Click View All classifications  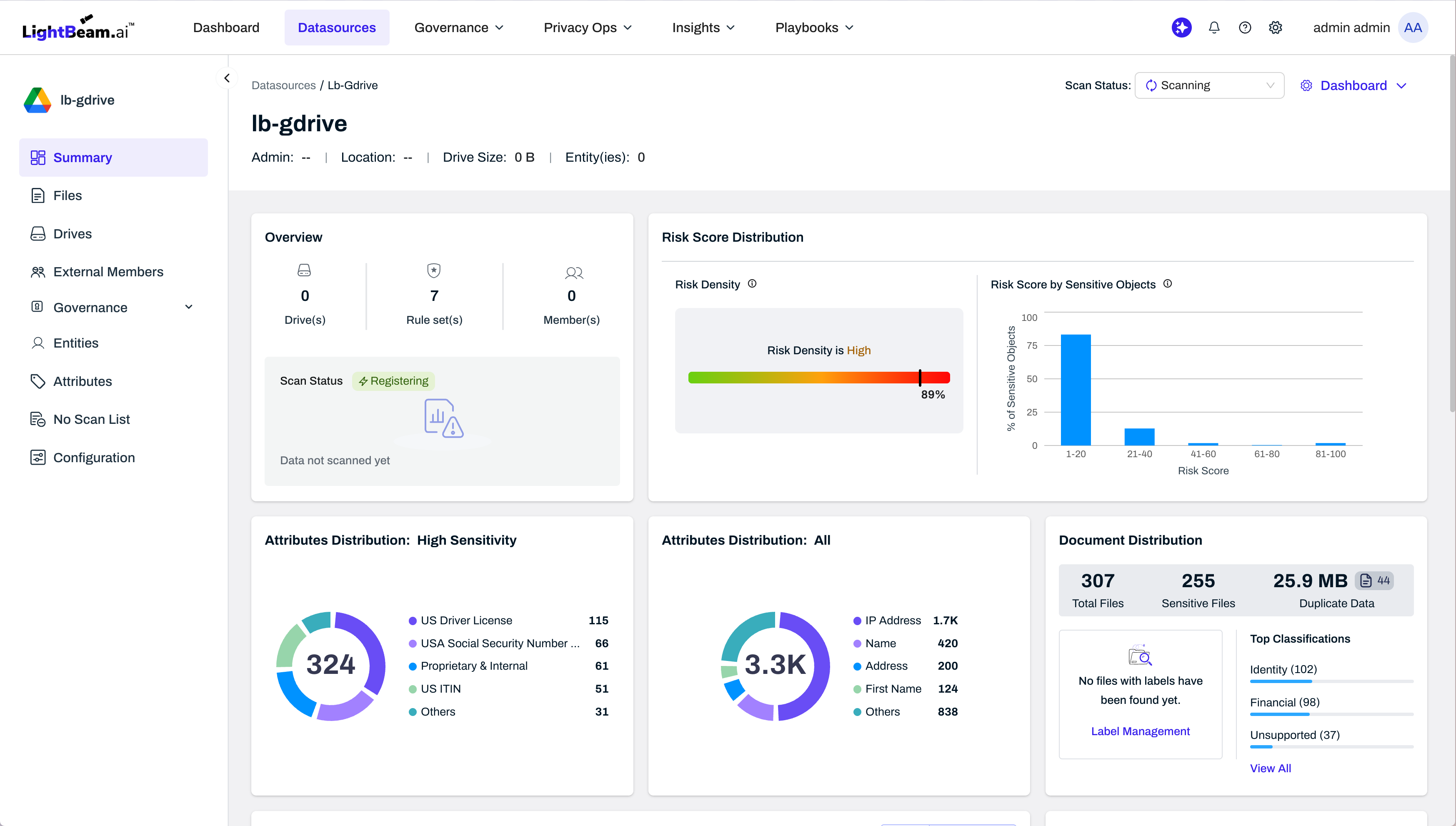pos(1271,768)
